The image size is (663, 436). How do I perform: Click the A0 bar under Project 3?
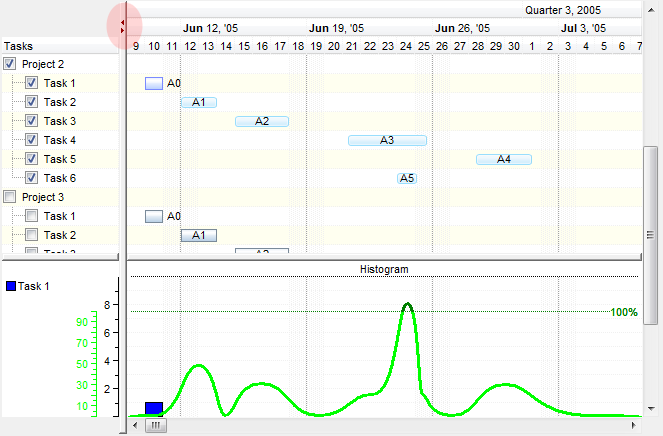(154, 216)
